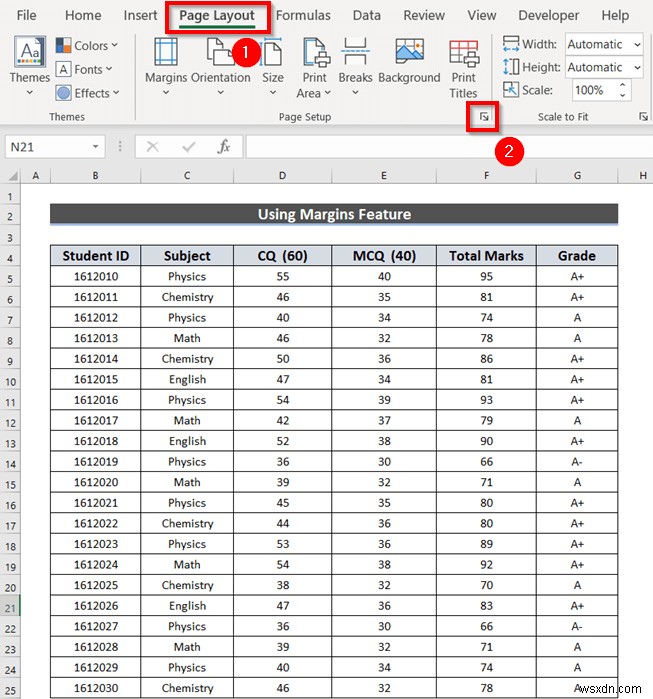Switch to the Formulas tab

tap(303, 15)
